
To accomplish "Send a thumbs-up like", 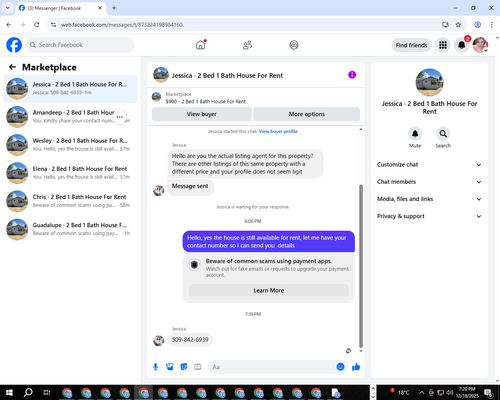I will pyautogui.click(x=356, y=367).
